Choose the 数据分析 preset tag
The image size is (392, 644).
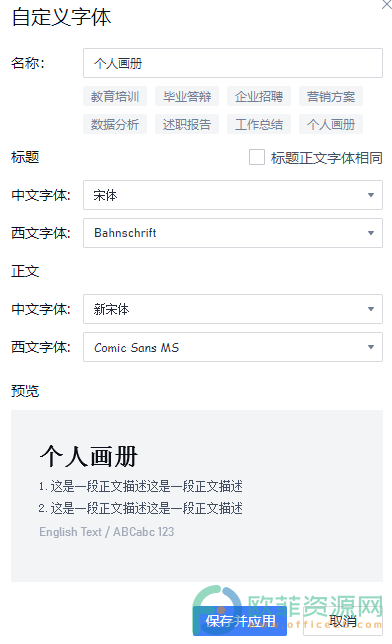pyautogui.click(x=115, y=124)
